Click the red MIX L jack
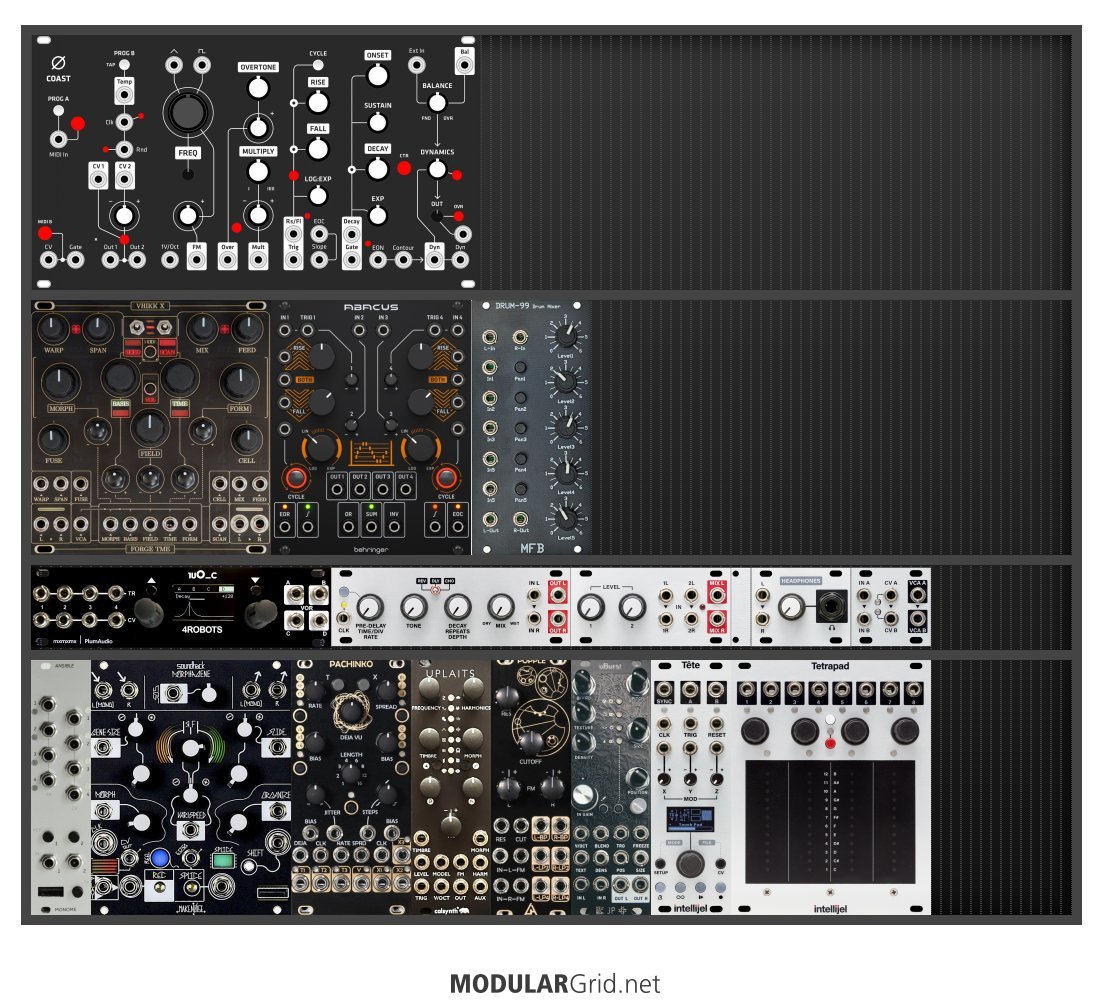Image resolution: width=1112 pixels, height=1005 pixels. click(x=716, y=594)
